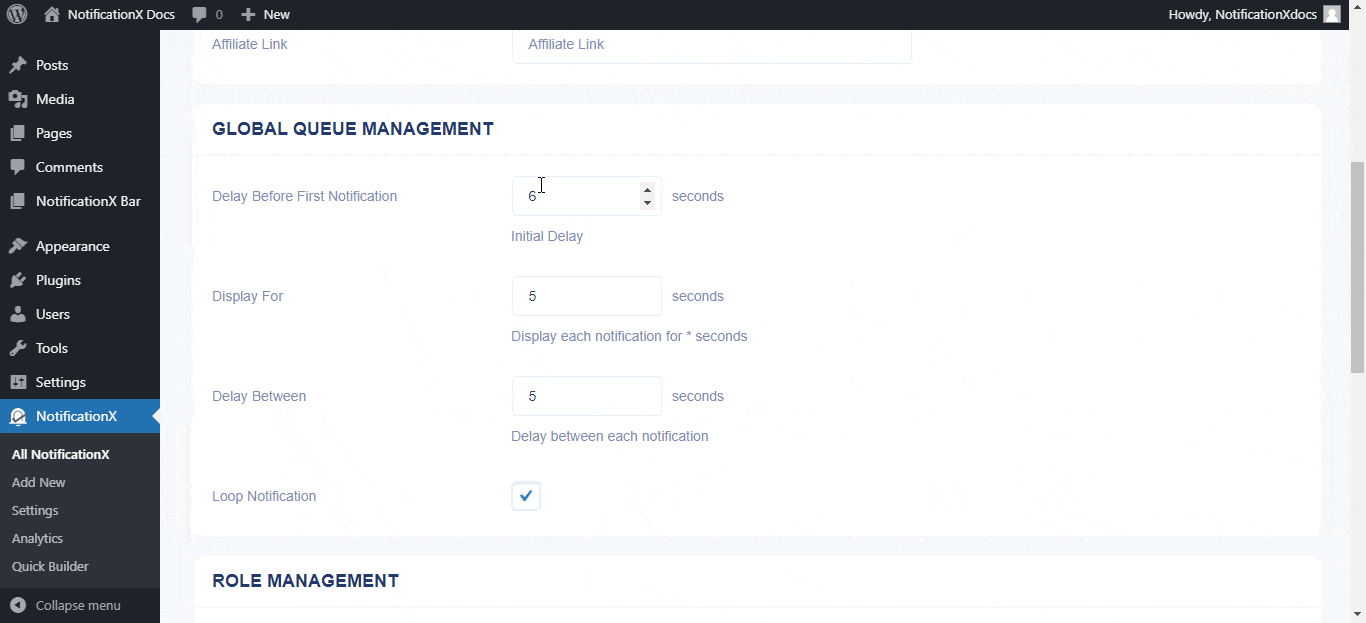Disable the Loop Notification checkbox
This screenshot has width=1366, height=623.
click(x=525, y=495)
